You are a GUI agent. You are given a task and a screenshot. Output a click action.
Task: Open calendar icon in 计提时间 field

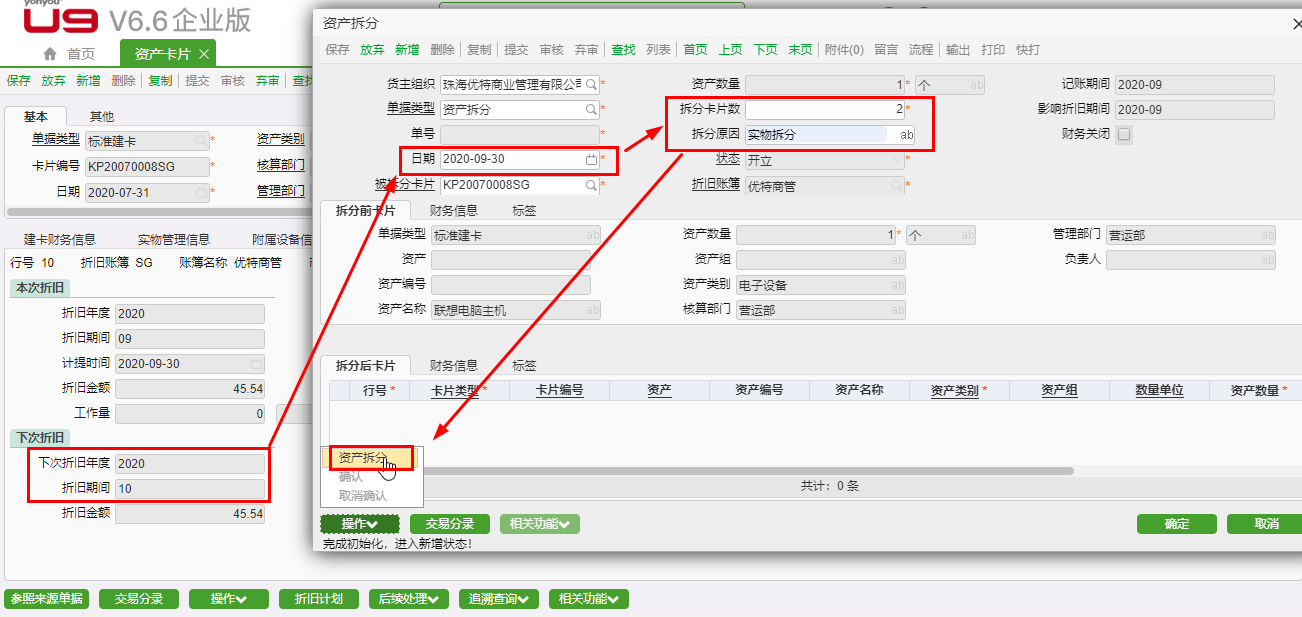click(x=256, y=364)
